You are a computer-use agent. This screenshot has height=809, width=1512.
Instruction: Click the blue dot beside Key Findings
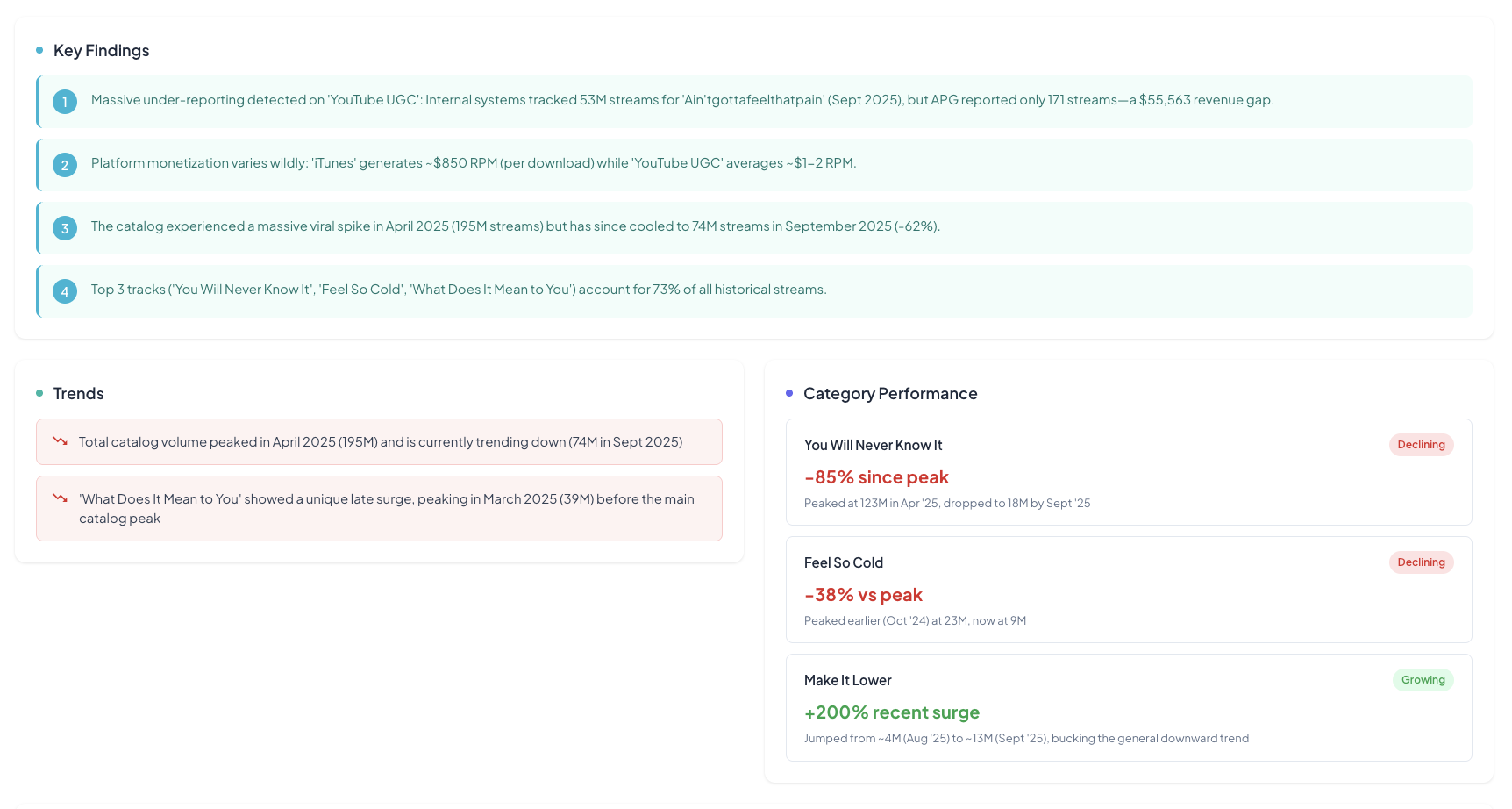[39, 50]
